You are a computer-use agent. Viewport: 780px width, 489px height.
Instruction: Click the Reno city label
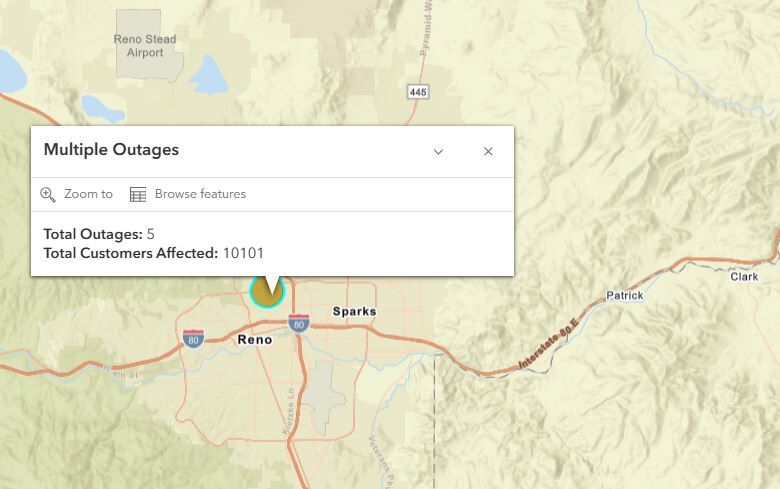[254, 340]
